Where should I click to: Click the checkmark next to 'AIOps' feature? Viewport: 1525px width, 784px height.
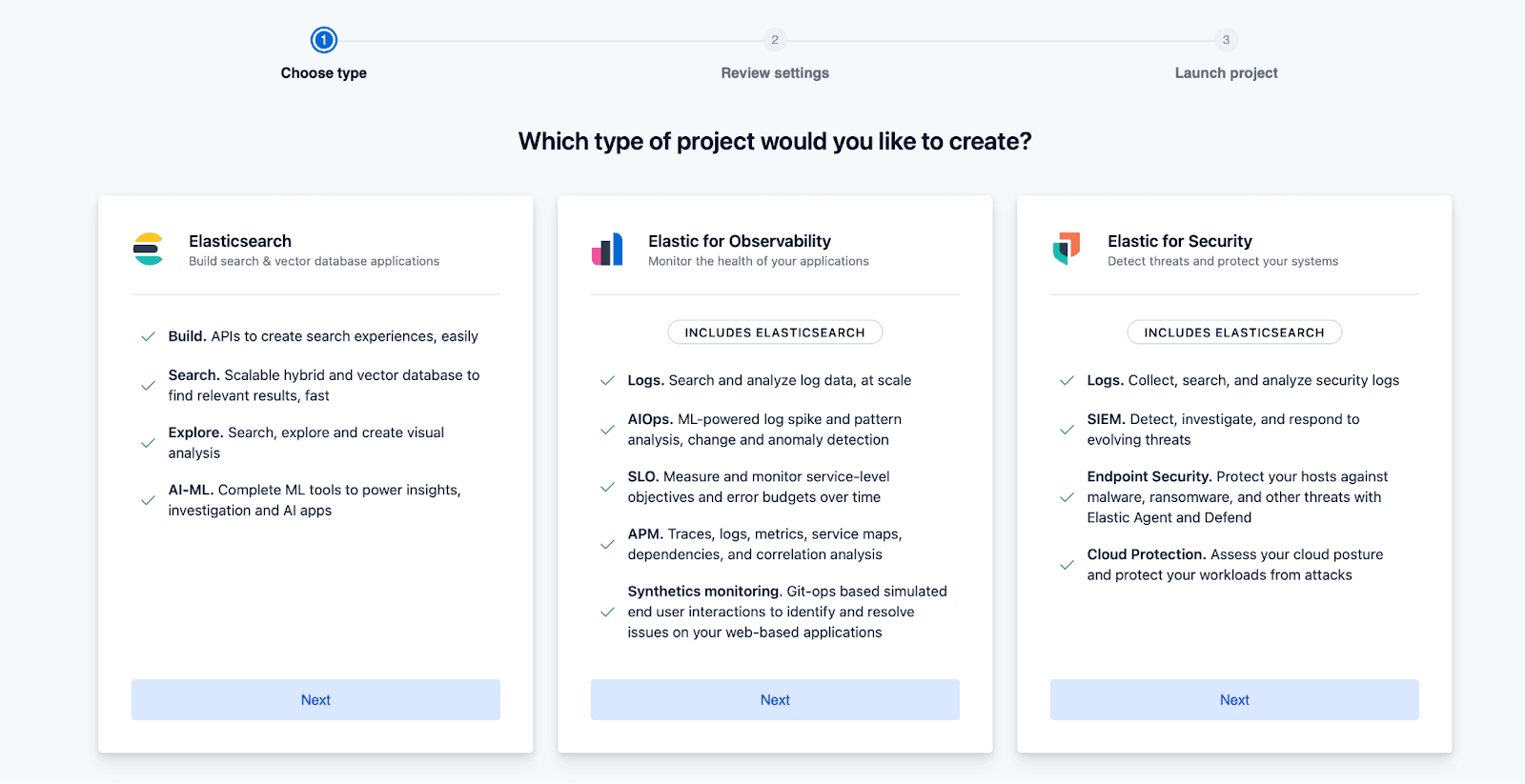coord(607,430)
